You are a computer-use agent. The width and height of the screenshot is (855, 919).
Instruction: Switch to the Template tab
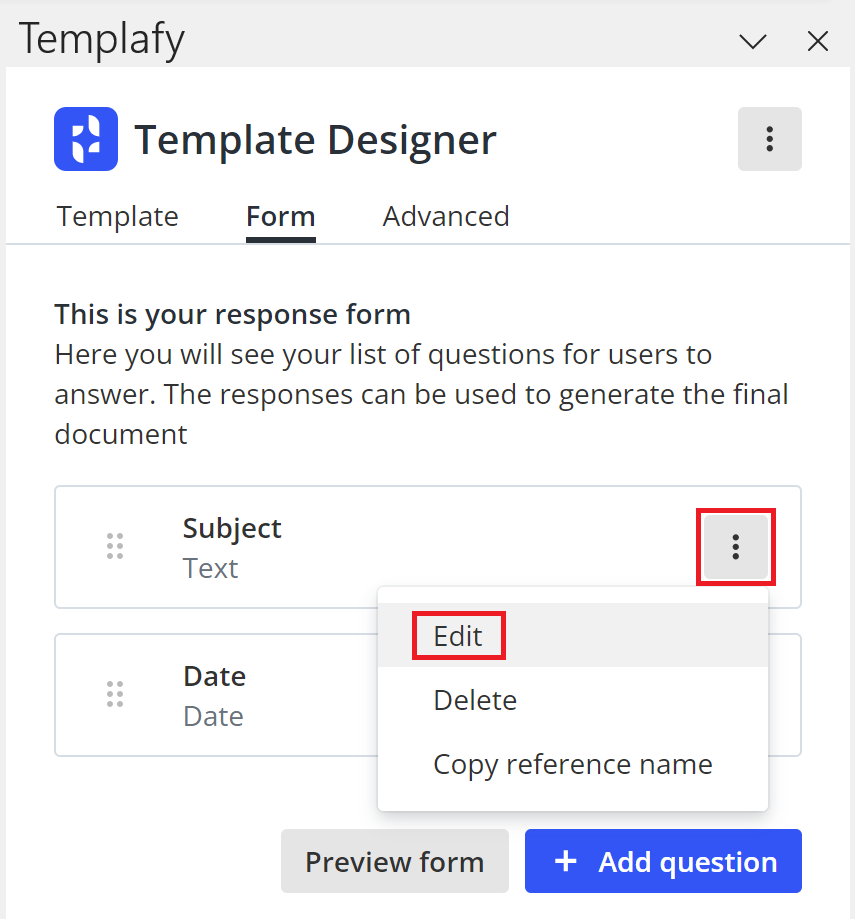[118, 216]
